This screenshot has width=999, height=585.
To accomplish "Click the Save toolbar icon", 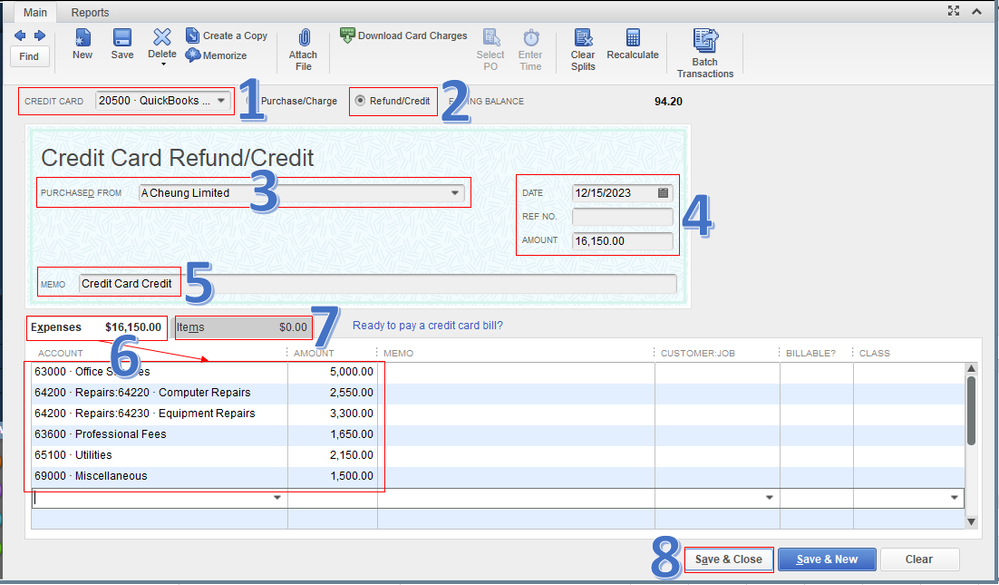I will tap(122, 44).
